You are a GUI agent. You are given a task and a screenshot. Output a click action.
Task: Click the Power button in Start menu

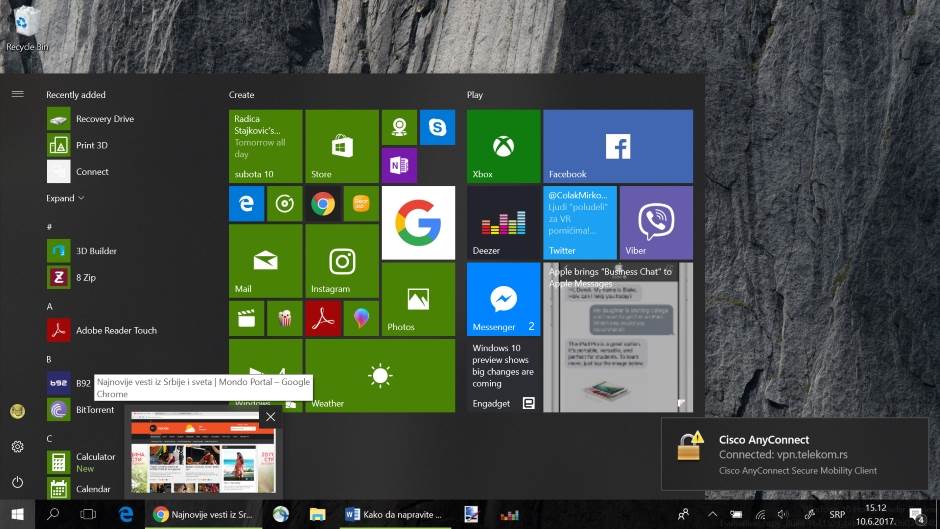(17, 482)
